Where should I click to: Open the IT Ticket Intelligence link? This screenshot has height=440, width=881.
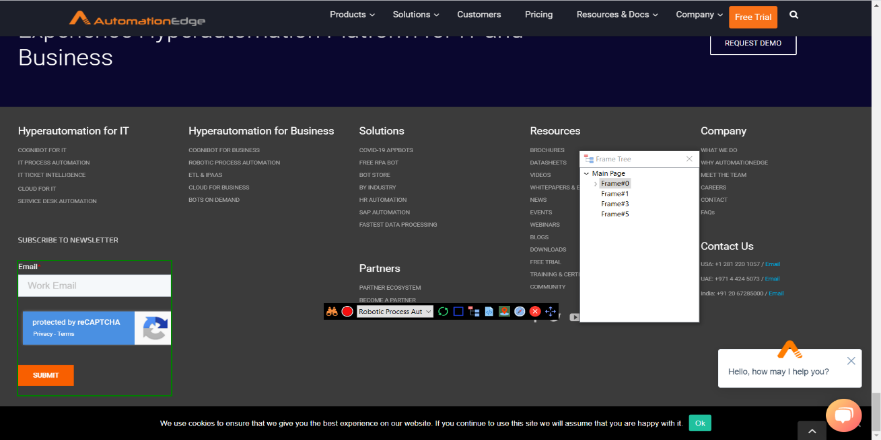52,175
